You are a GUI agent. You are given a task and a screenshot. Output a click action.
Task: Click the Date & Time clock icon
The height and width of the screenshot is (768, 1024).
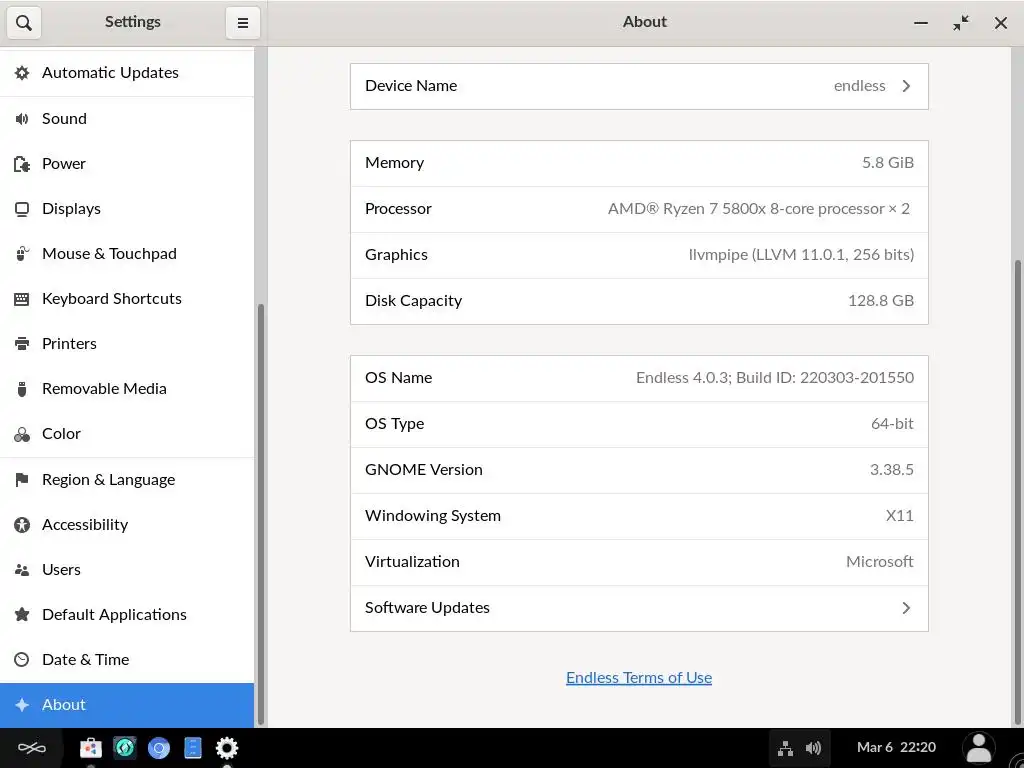22,660
